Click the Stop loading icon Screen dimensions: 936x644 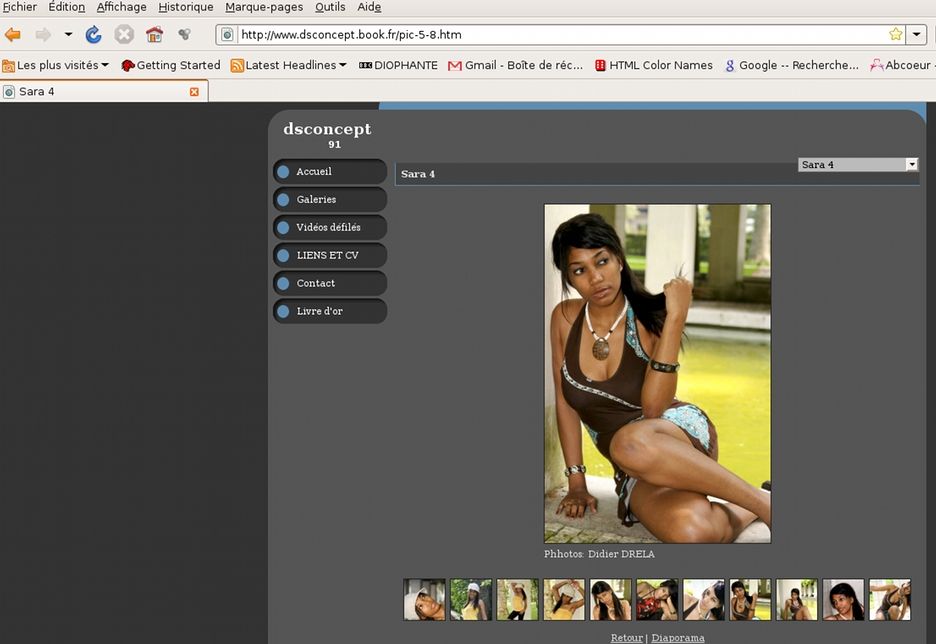[x=124, y=35]
